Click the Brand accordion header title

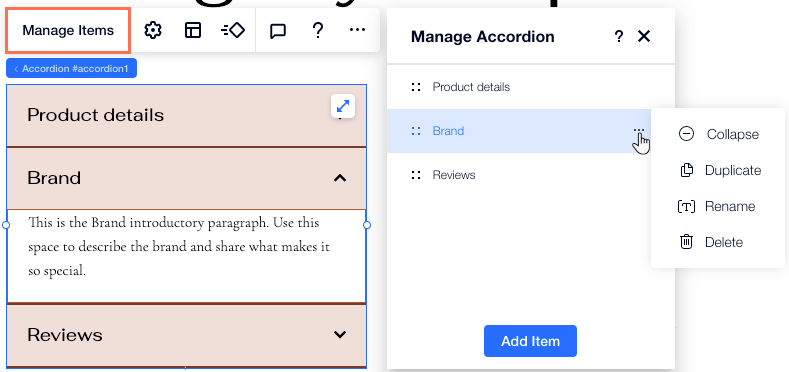click(54, 178)
